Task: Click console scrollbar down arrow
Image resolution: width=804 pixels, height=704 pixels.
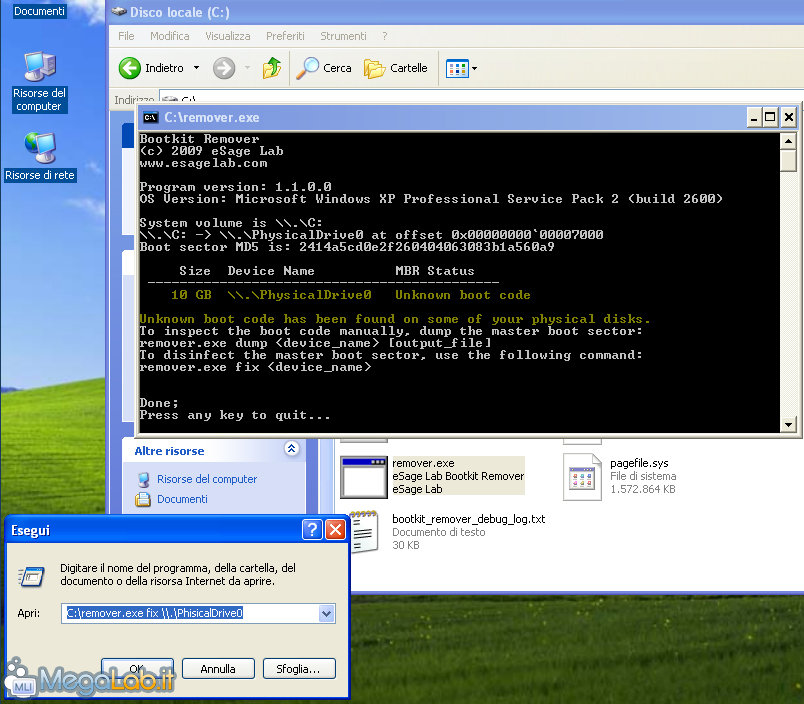Action: click(x=788, y=425)
